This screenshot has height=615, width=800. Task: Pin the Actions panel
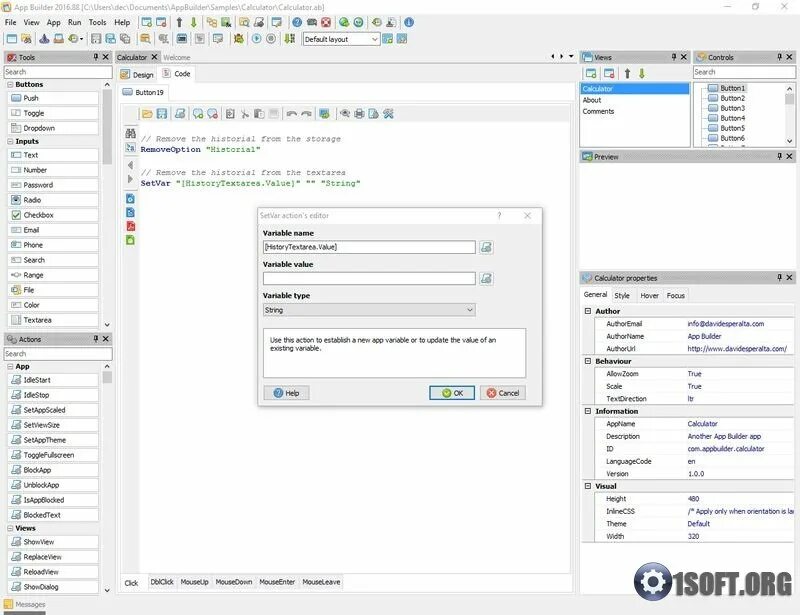pyautogui.click(x=95, y=338)
